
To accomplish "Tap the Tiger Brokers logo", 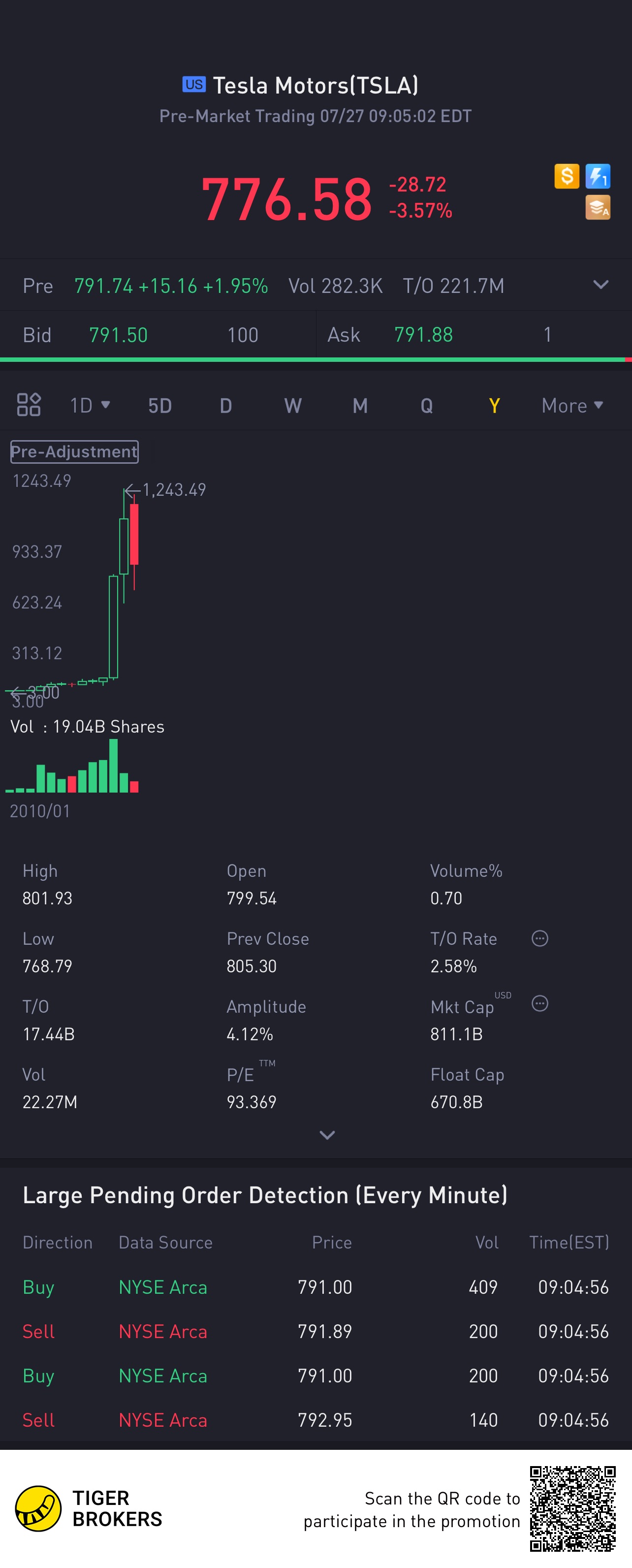I will pyautogui.click(x=38, y=1508).
